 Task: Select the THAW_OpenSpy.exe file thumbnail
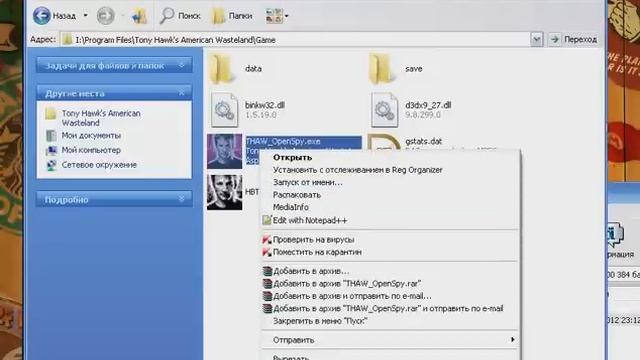[x=224, y=151]
